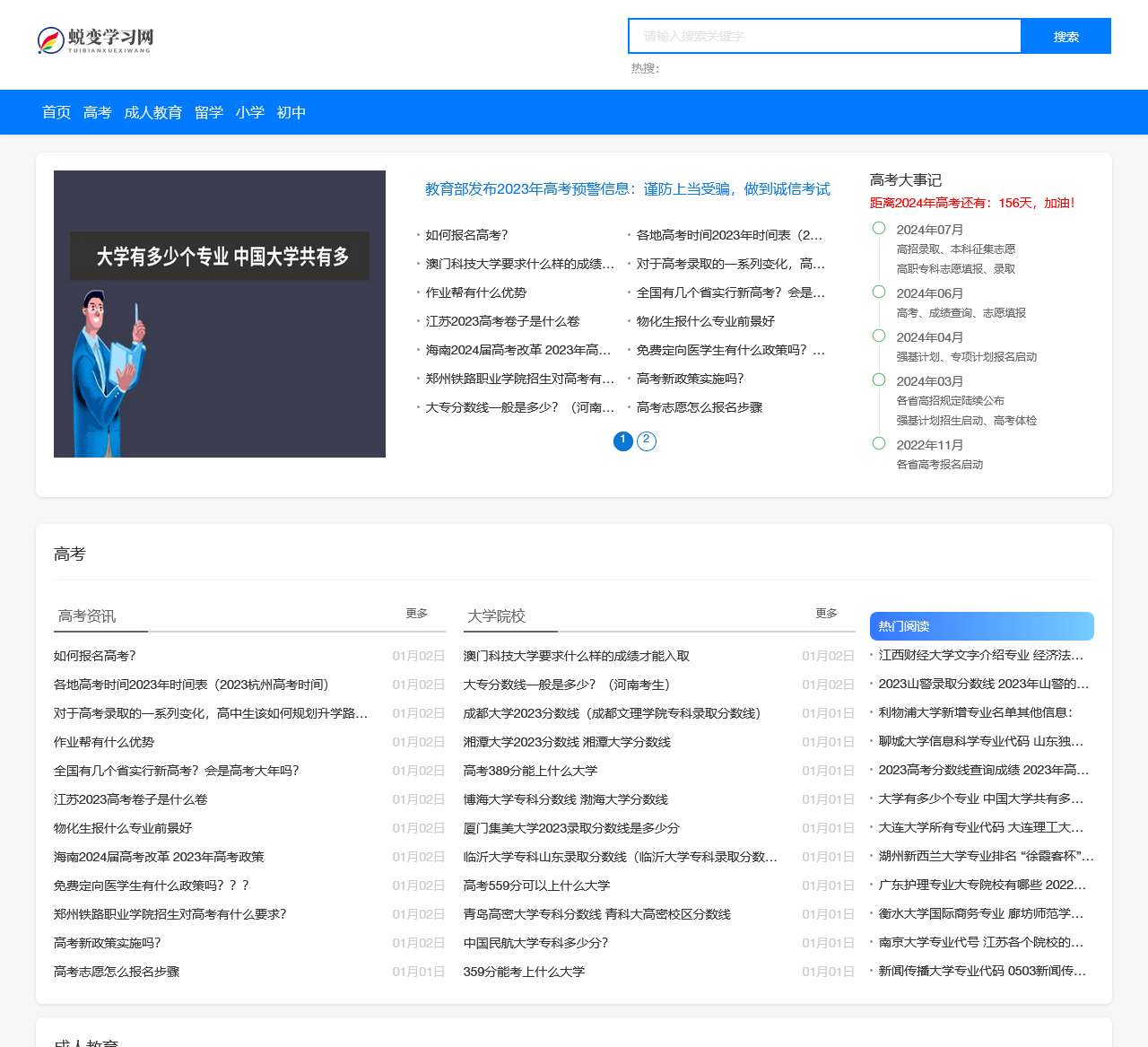Open the article 如何报名高考 in 高考资讯 list
The height and width of the screenshot is (1047, 1148).
[95, 656]
